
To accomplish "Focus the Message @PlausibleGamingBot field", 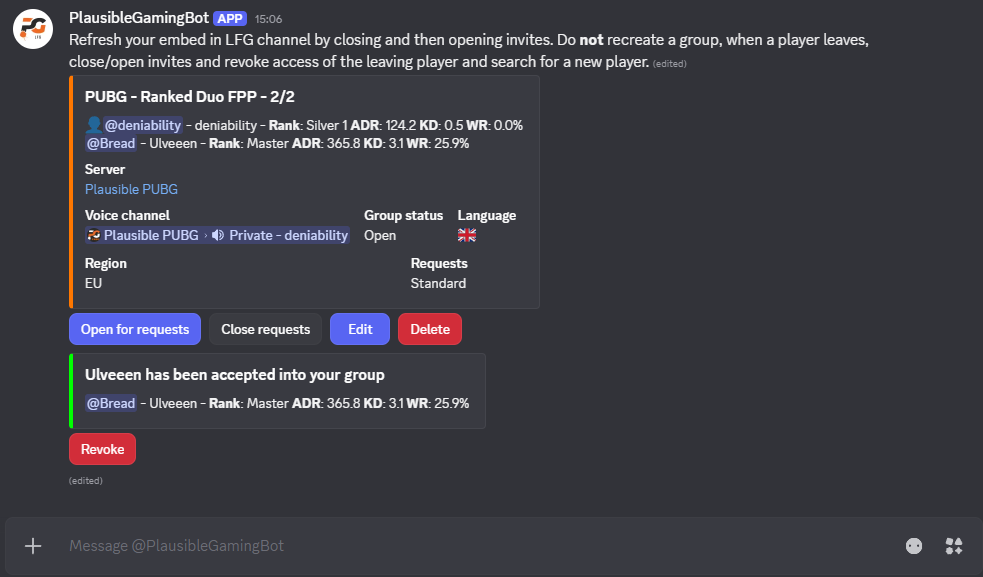I will coord(476,546).
